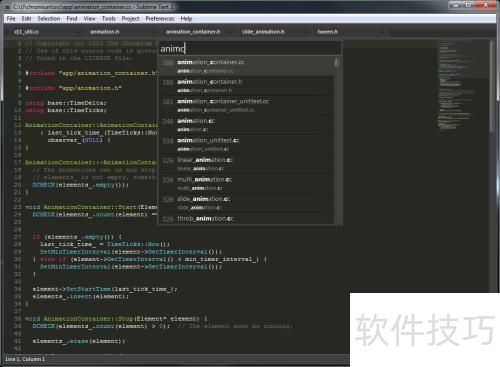Open the Find menu
This screenshot has height=367, width=500.
(72, 19)
